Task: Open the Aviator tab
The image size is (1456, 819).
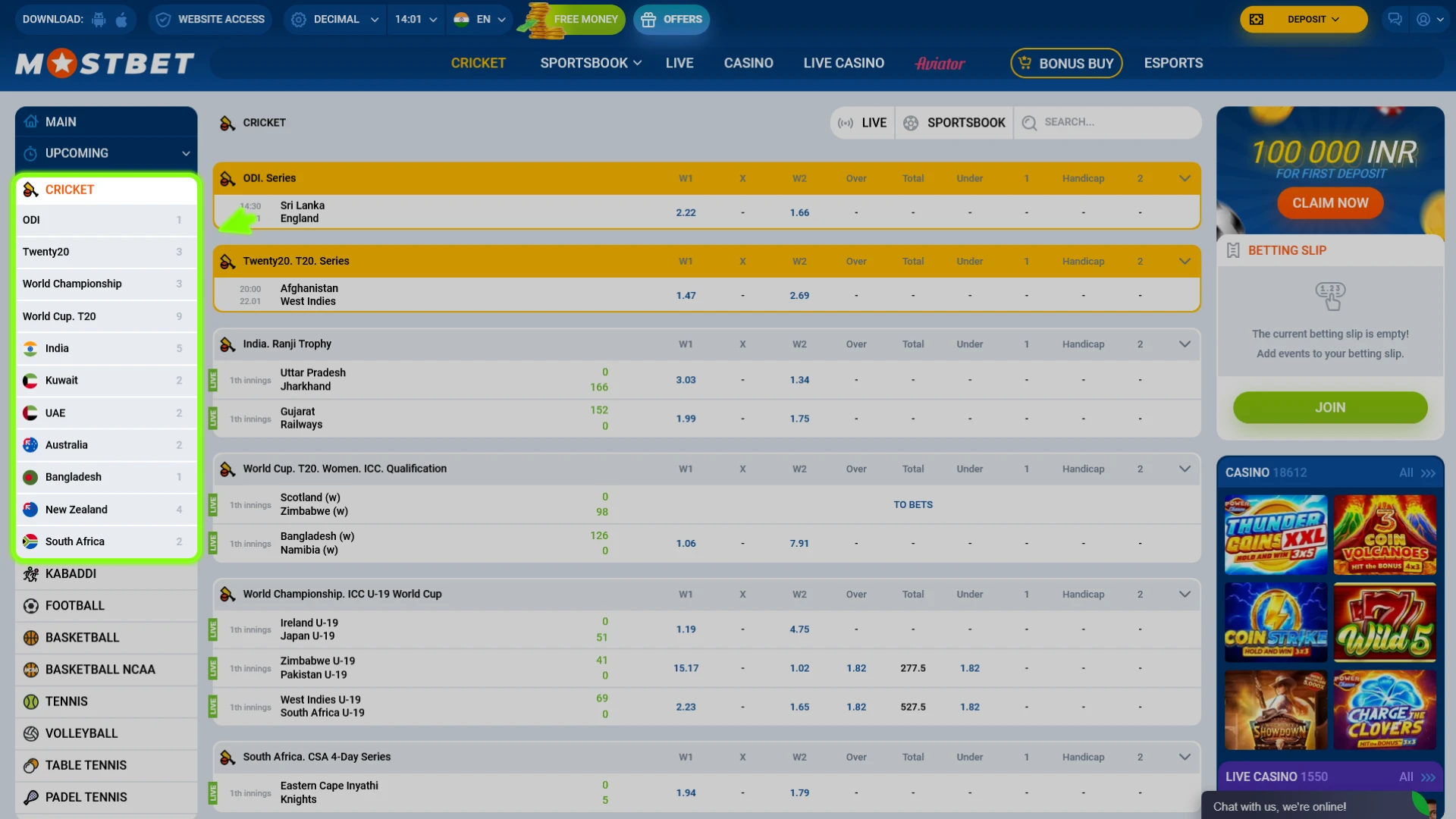Action: click(x=940, y=63)
